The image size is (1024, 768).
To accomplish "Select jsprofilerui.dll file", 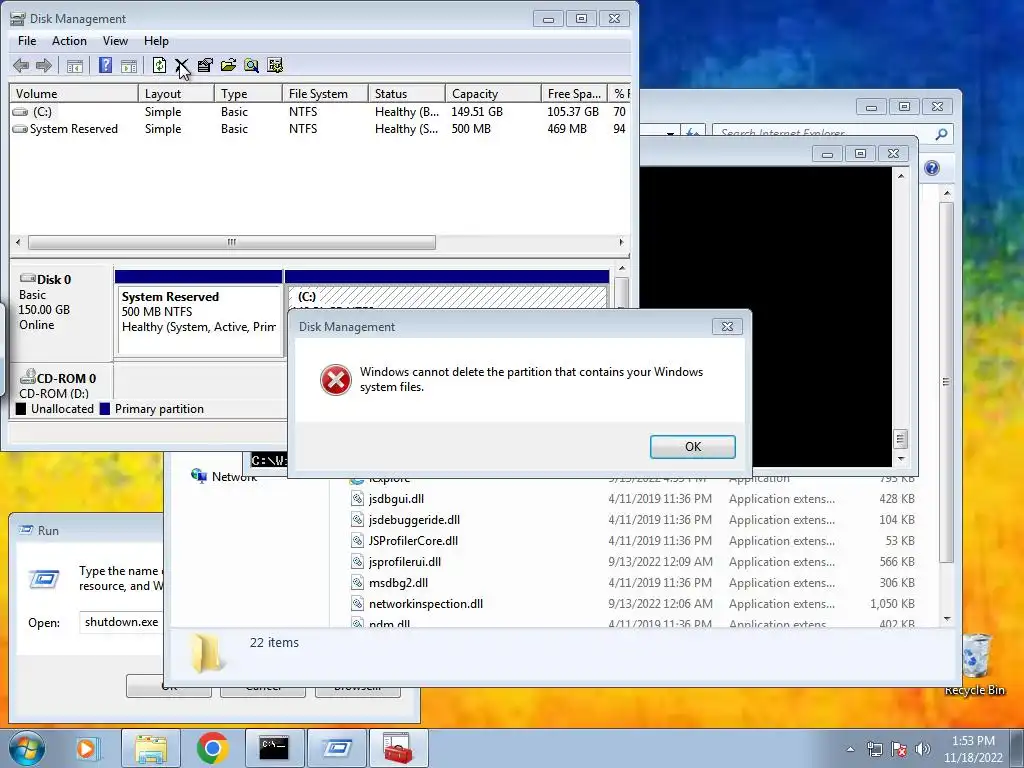I will (404, 562).
